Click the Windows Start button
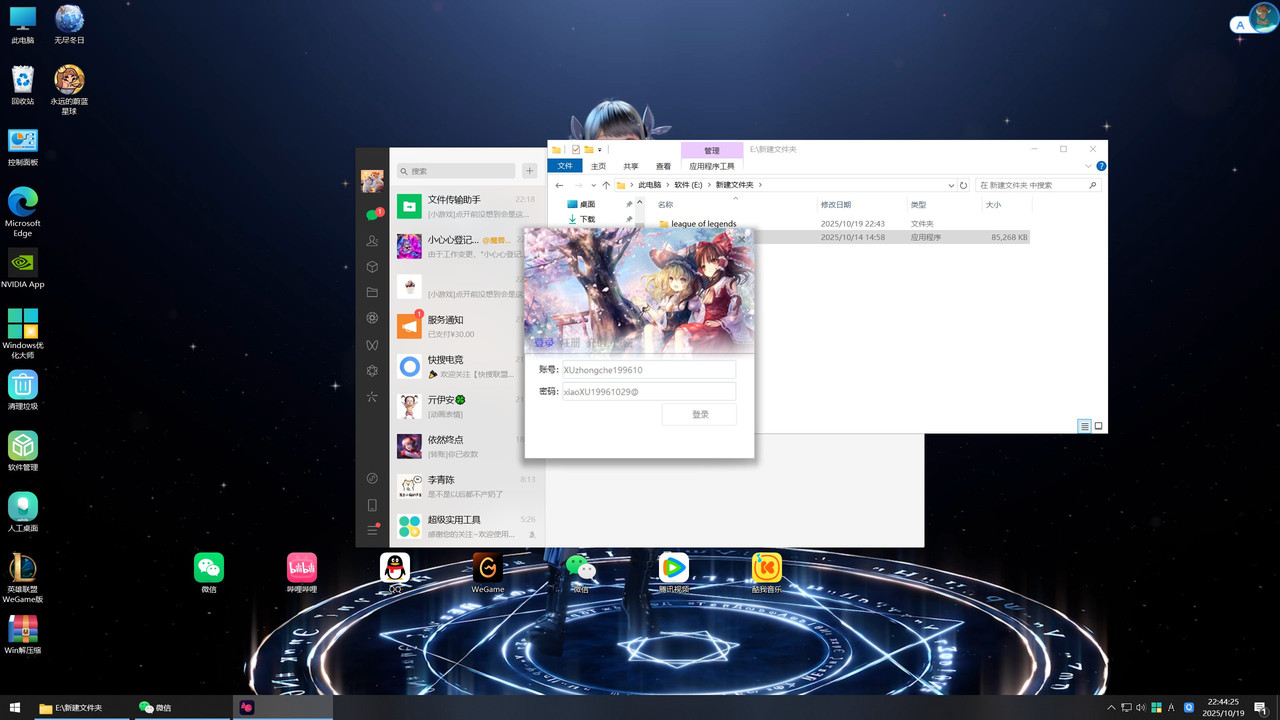This screenshot has width=1280, height=720. click(x=15, y=707)
